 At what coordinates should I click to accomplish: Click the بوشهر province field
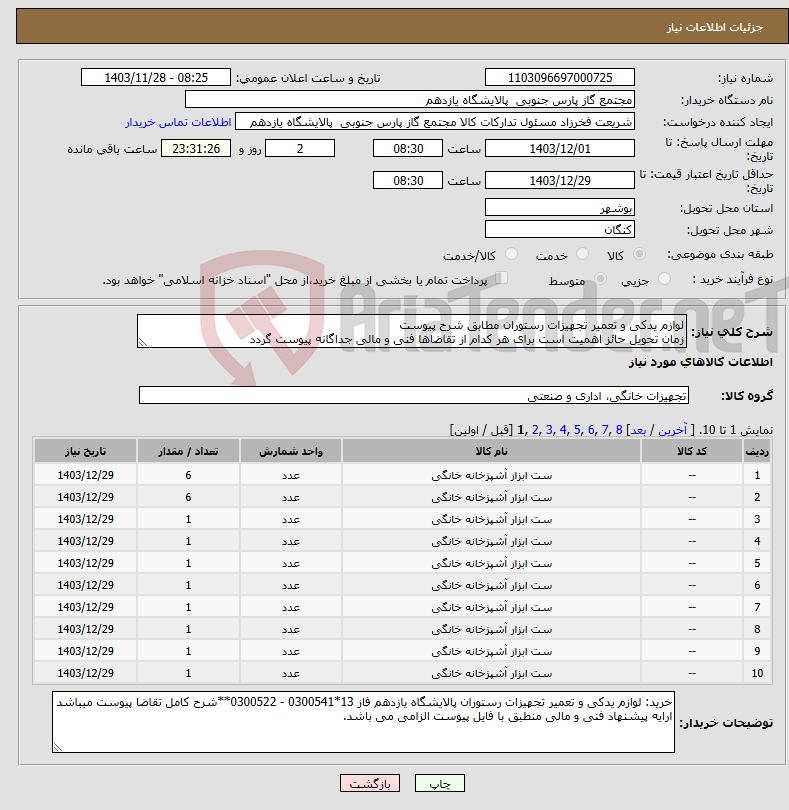560,208
